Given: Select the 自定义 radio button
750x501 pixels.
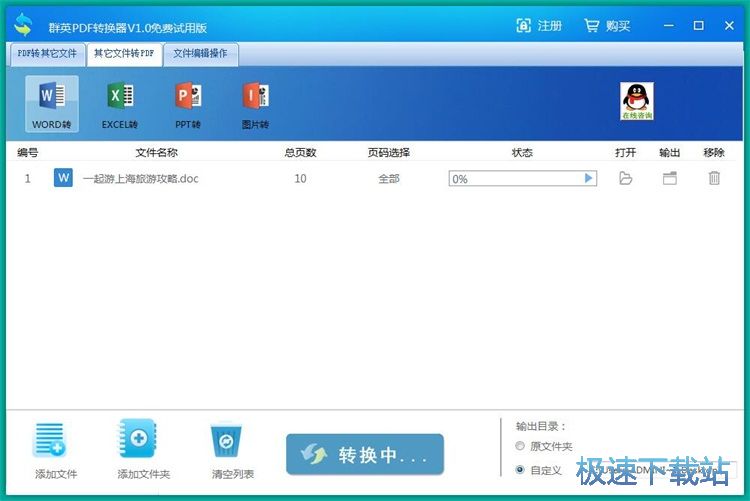Looking at the screenshot, I should 520,470.
